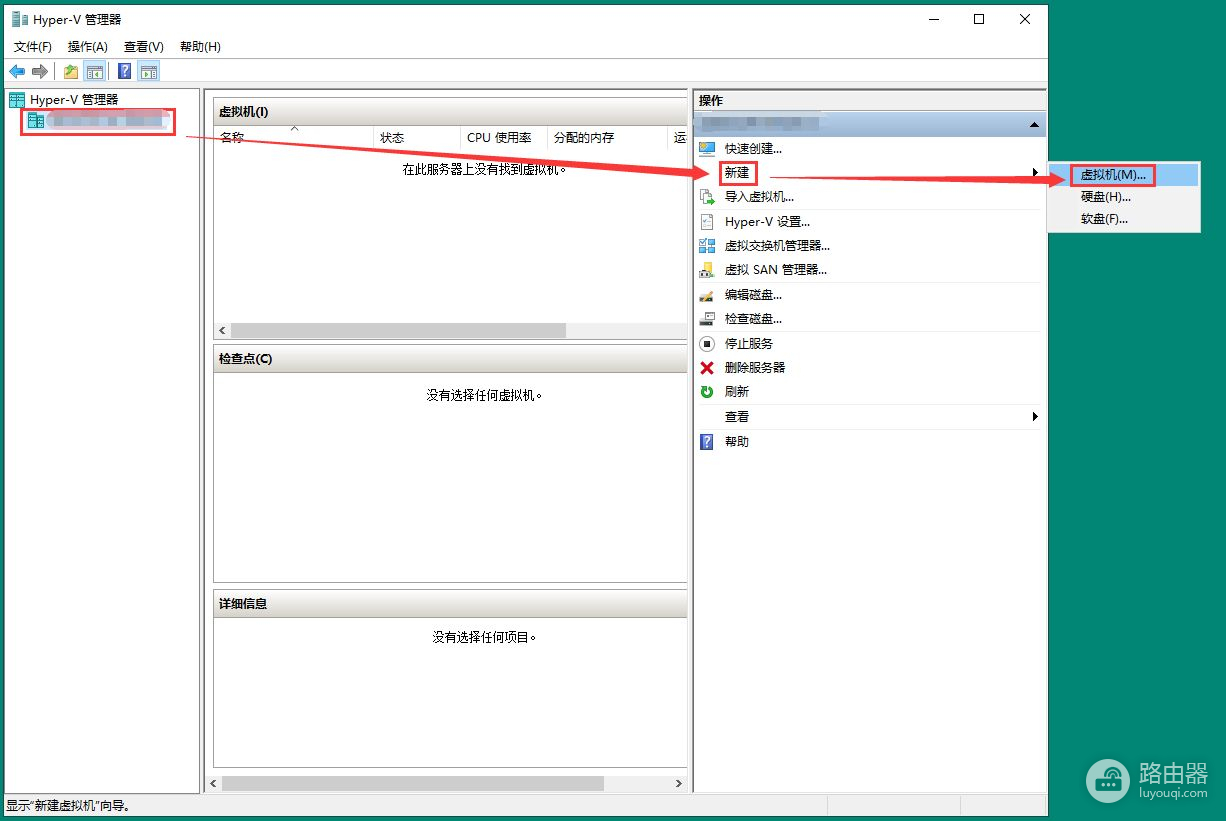Click the blue Help question mark in toolbar
Image resolution: width=1226 pixels, height=821 pixels.
(x=124, y=71)
